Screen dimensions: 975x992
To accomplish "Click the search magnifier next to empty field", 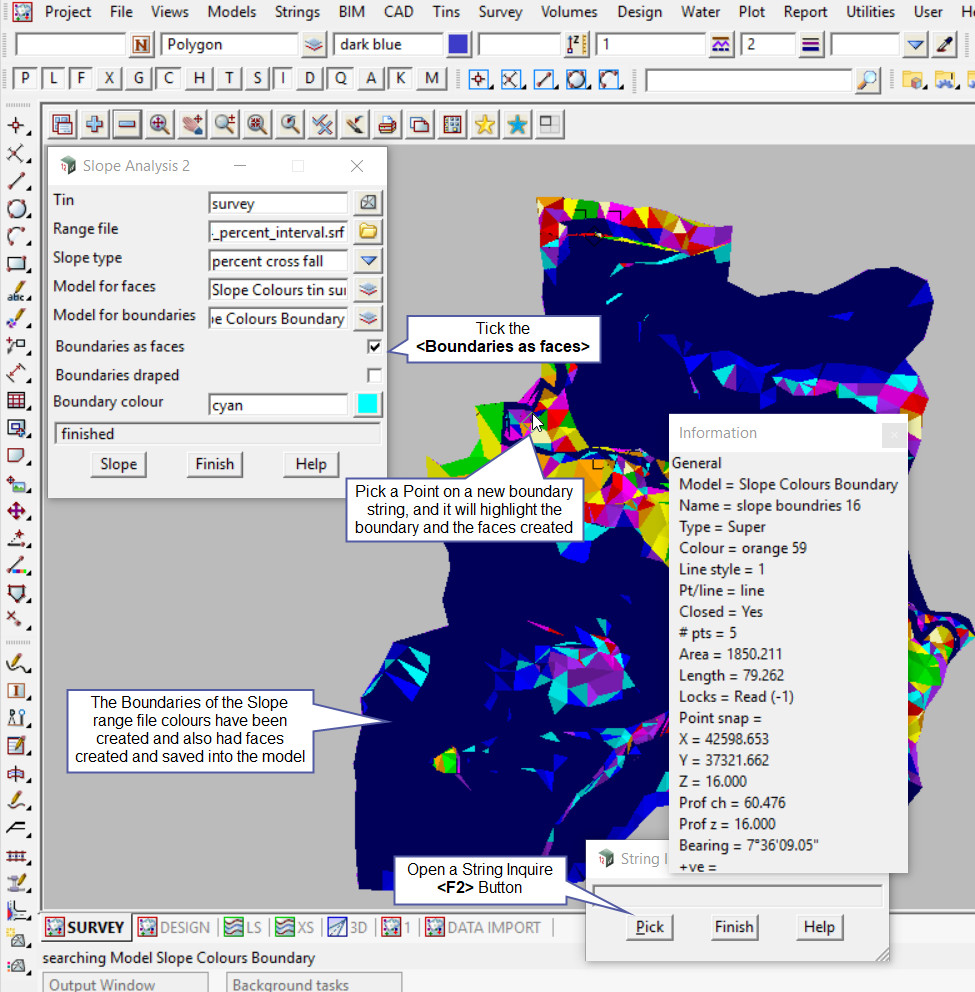I will [868, 80].
